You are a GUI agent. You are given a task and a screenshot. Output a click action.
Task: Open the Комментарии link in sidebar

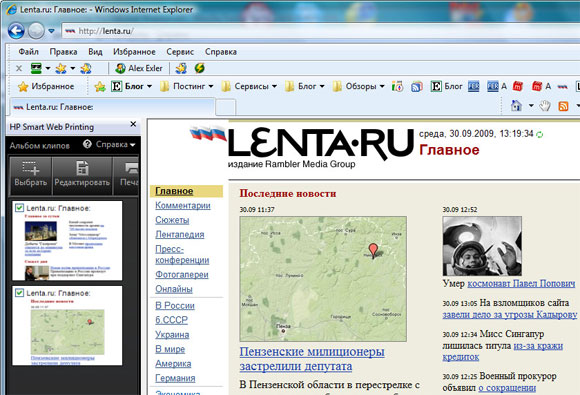click(183, 205)
